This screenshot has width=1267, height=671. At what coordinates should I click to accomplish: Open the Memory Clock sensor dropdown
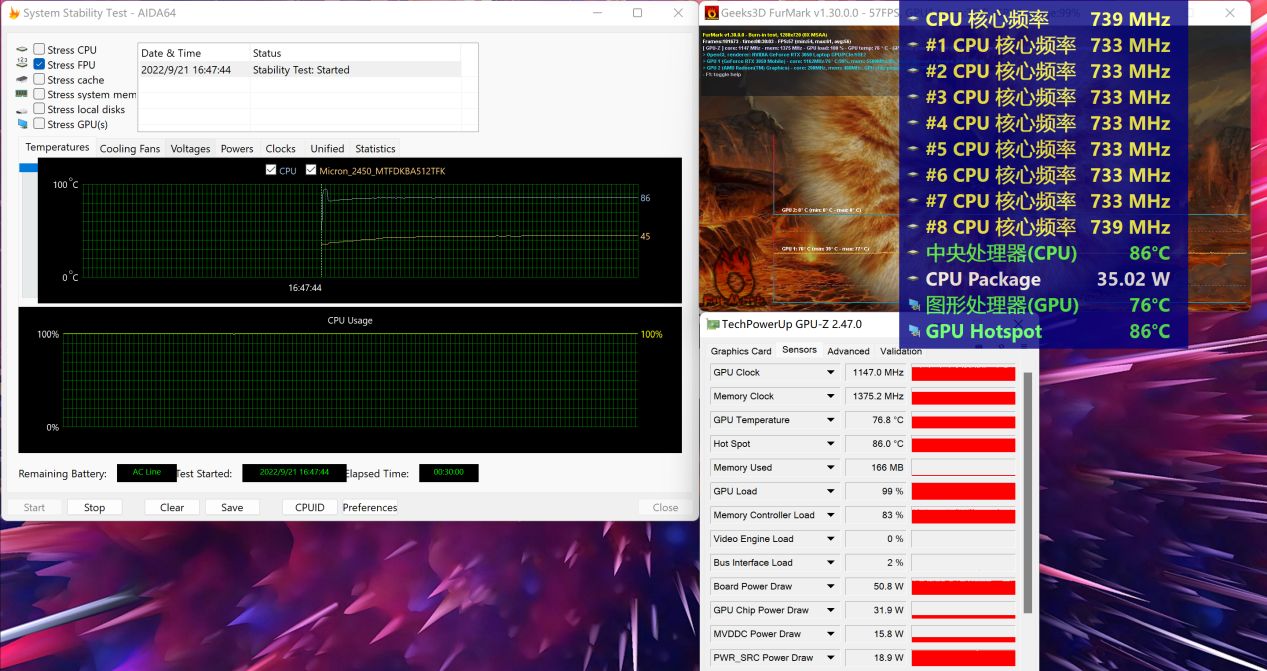pos(830,396)
